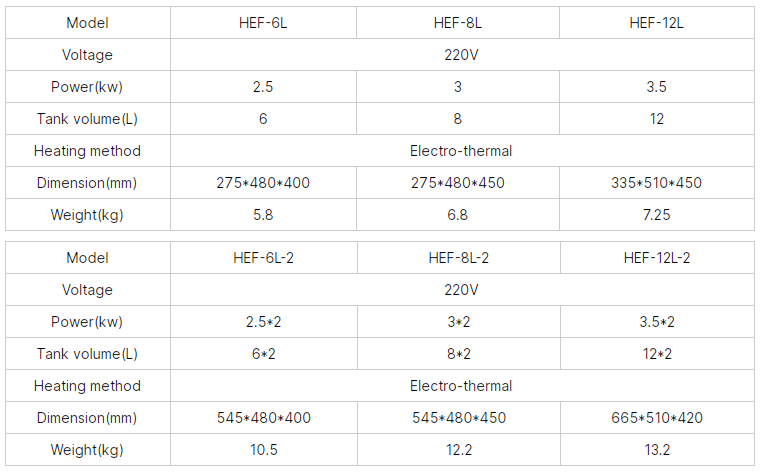Click the HEF-12L model column header

pyautogui.click(x=656, y=23)
